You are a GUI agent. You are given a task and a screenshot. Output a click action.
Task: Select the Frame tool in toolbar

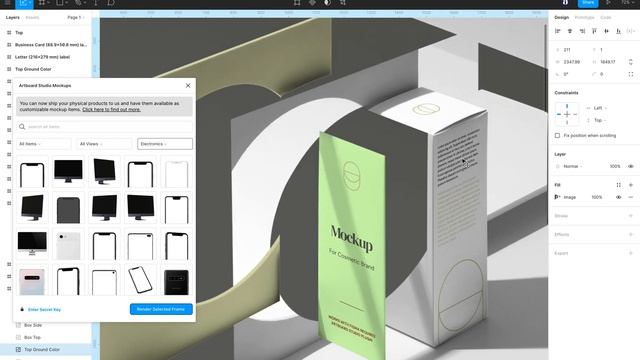point(42,3)
